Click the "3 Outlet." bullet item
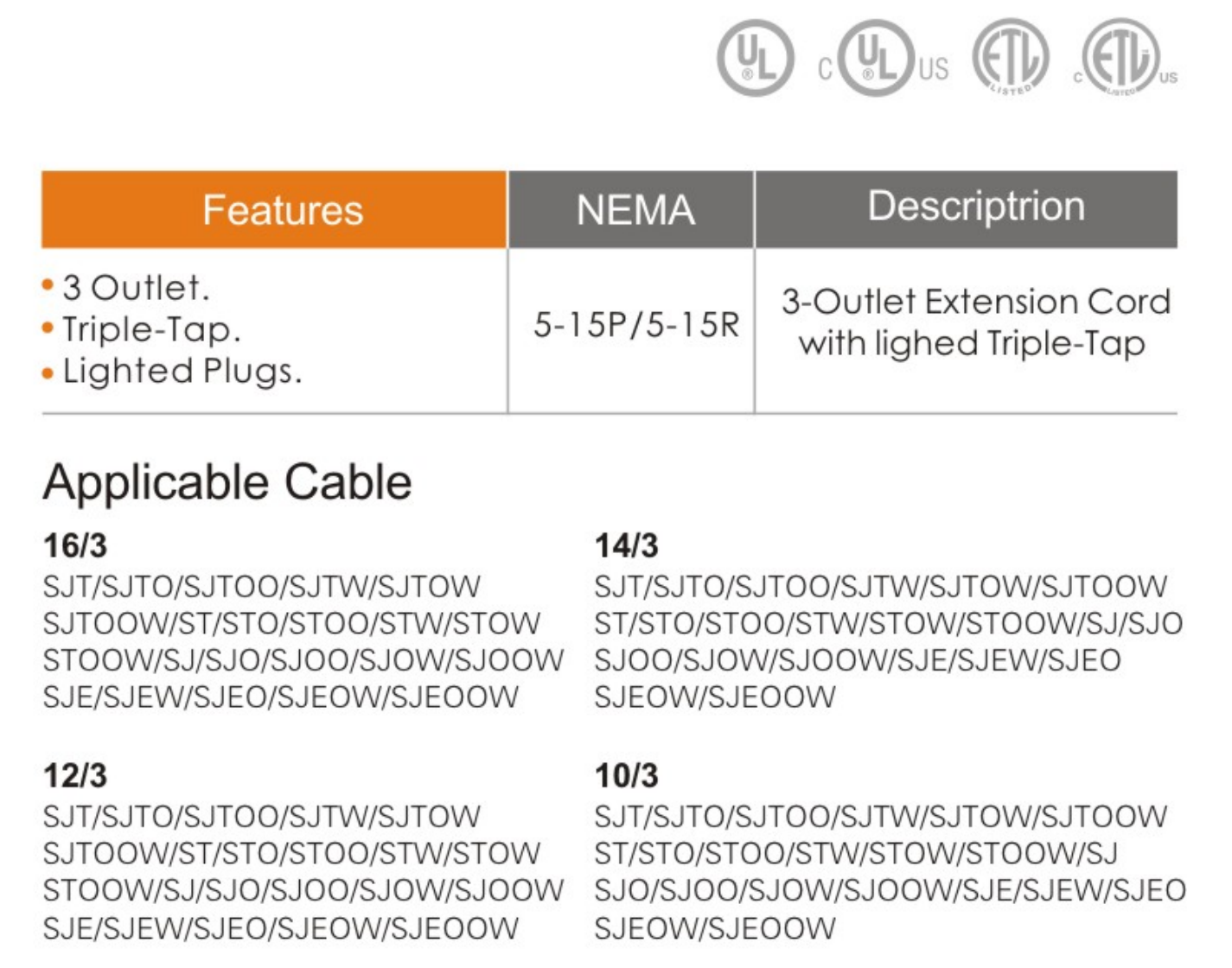 136,288
